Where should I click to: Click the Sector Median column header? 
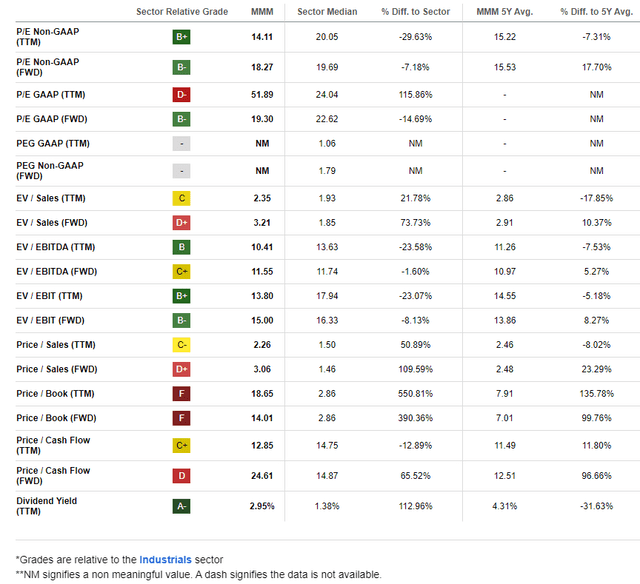tap(327, 12)
